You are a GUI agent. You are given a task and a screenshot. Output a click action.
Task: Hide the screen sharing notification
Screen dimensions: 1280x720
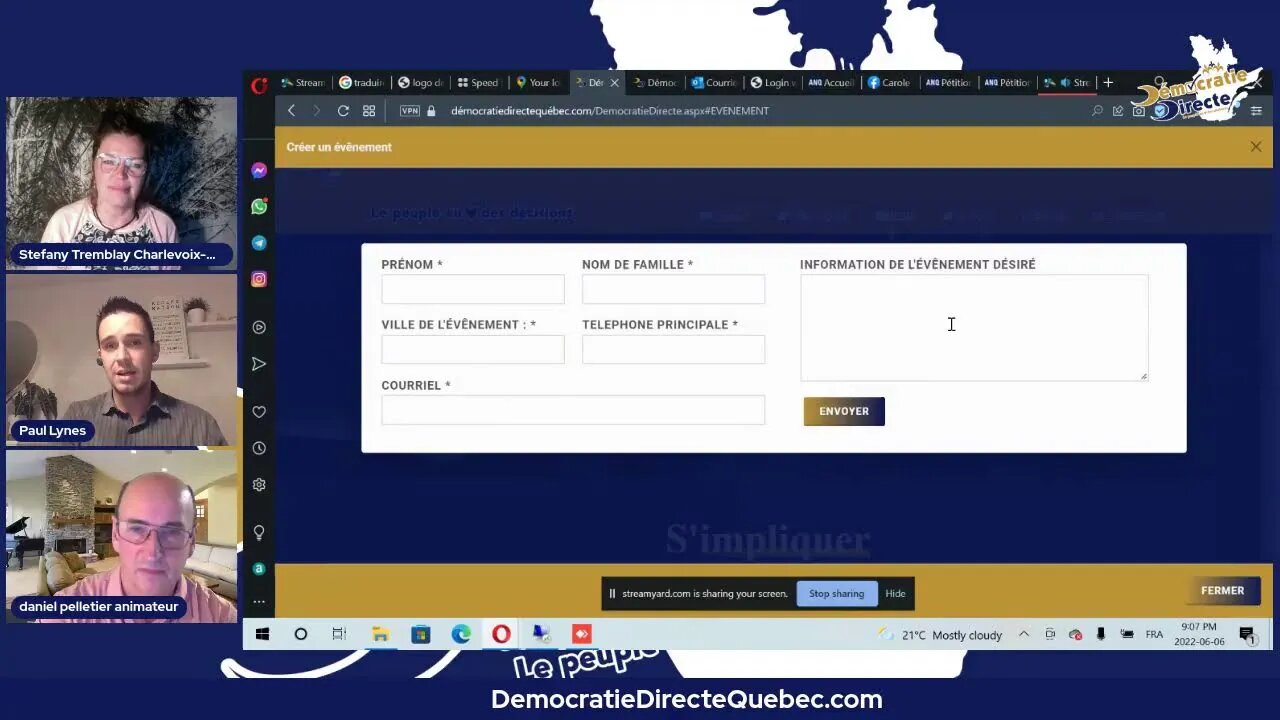click(895, 594)
